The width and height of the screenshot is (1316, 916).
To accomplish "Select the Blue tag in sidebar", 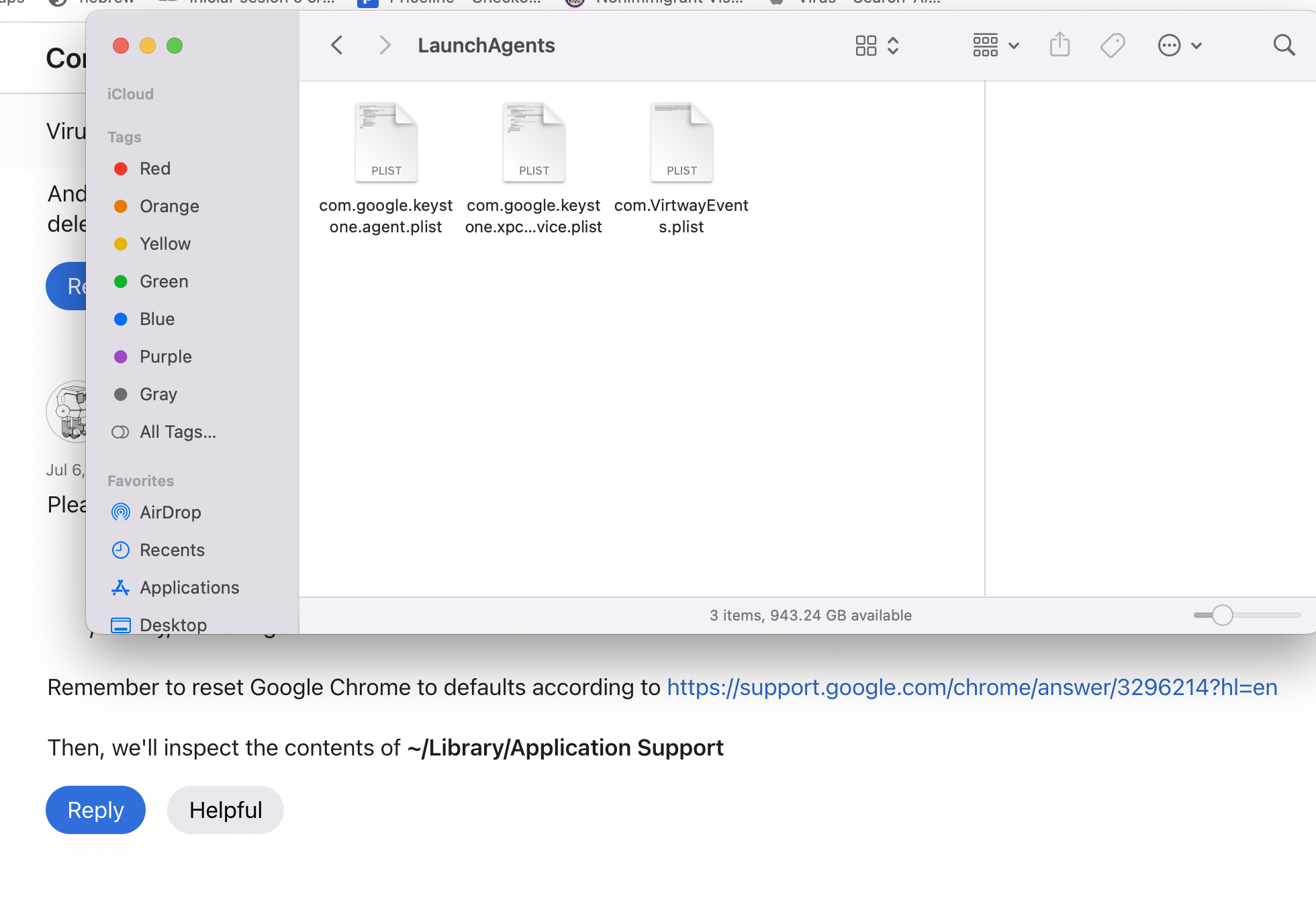I will [156, 319].
